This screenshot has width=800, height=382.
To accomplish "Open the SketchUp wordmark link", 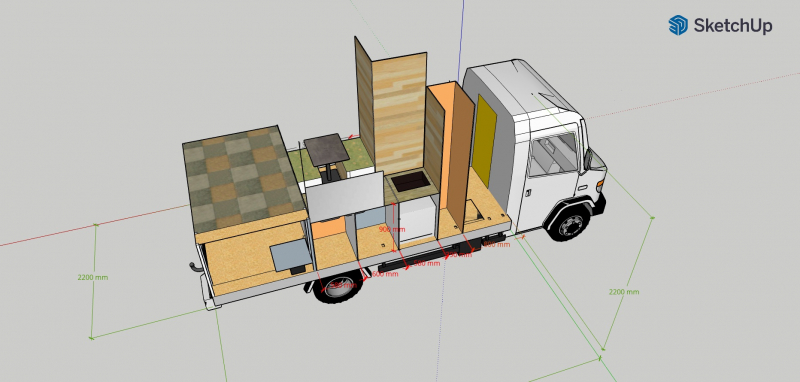I will coord(733,26).
